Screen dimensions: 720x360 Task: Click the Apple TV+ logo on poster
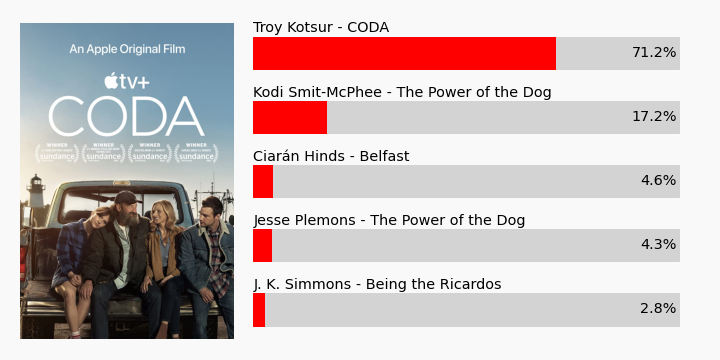[127, 81]
